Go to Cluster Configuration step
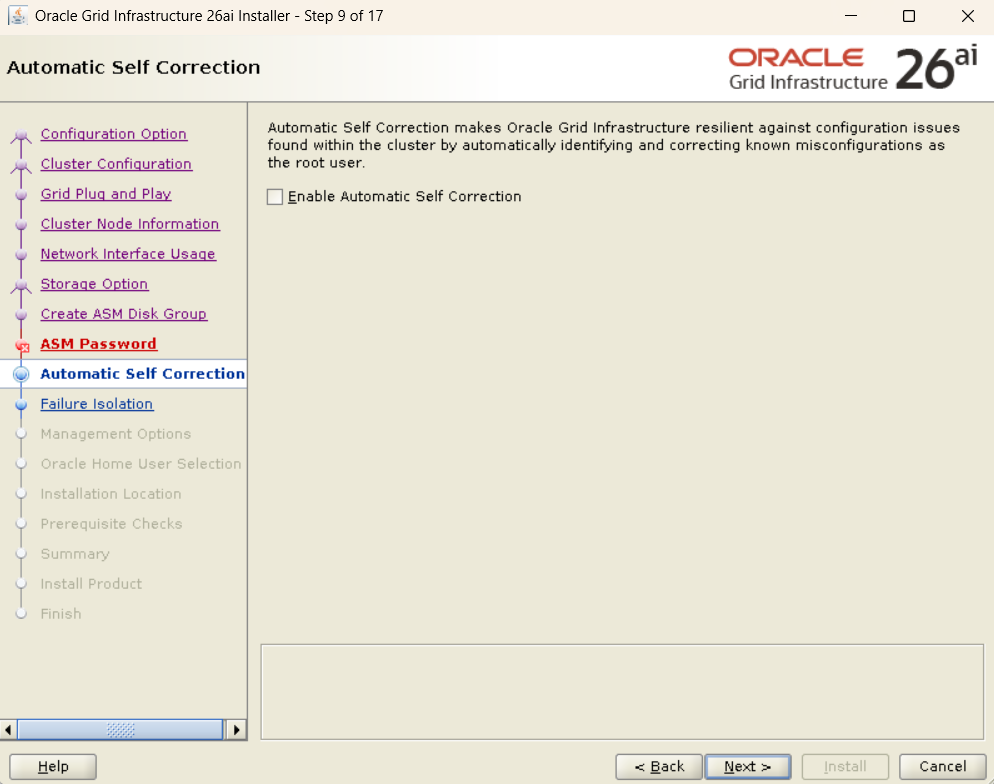994x784 pixels. click(x=116, y=164)
